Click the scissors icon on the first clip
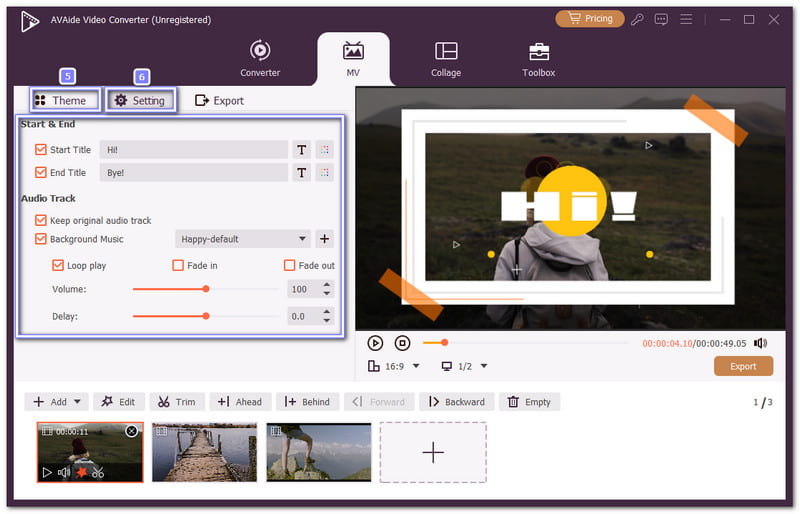800x514 pixels. [x=98, y=472]
